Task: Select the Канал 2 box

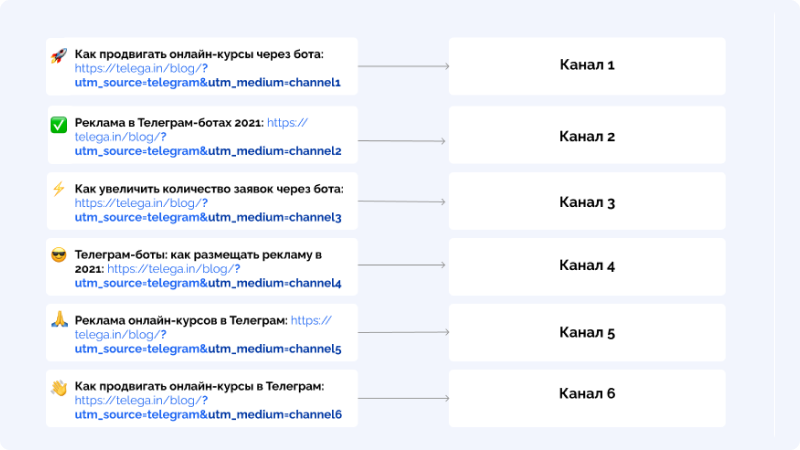Action: pos(587,135)
